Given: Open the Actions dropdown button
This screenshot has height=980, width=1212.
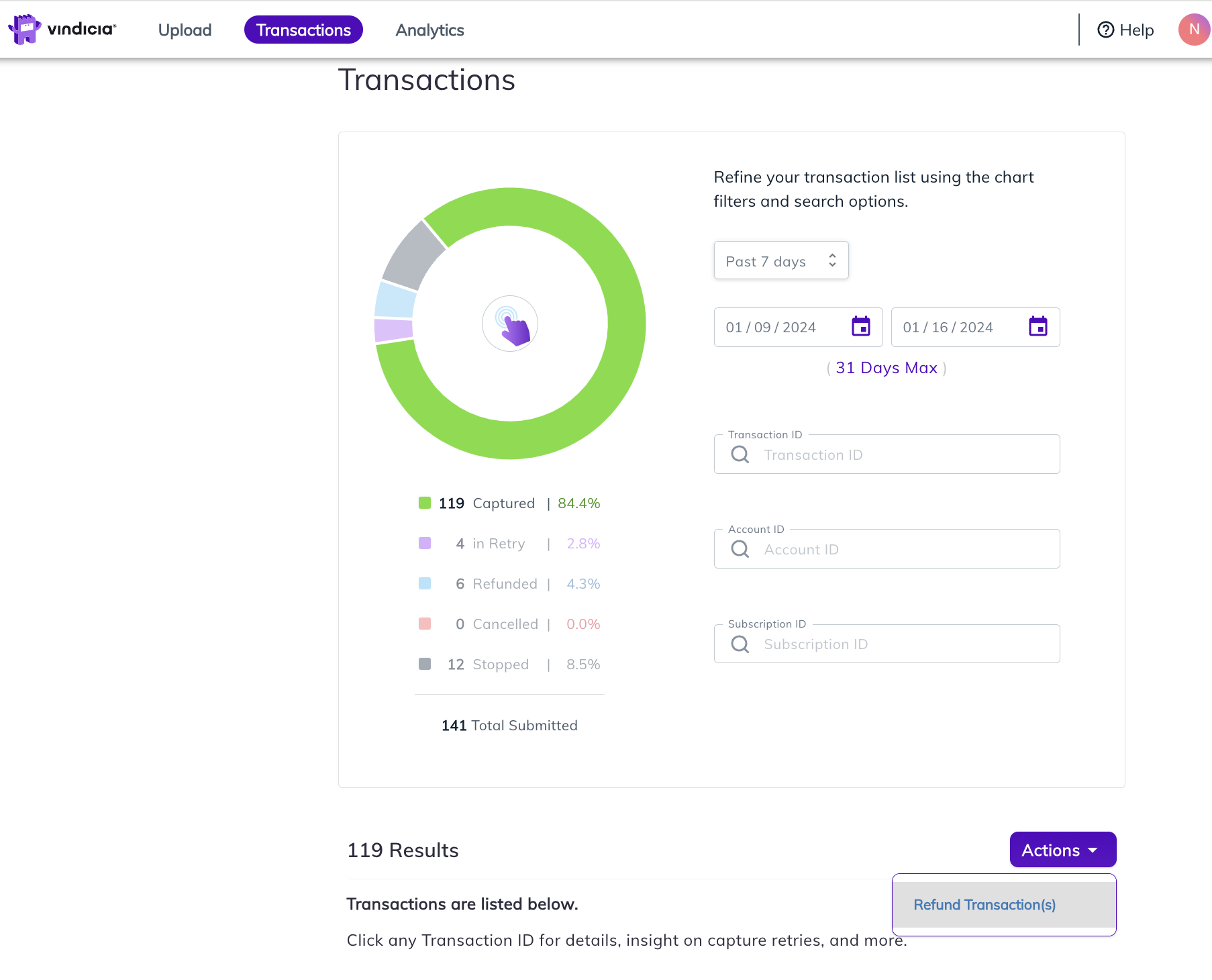Looking at the screenshot, I should [1063, 850].
